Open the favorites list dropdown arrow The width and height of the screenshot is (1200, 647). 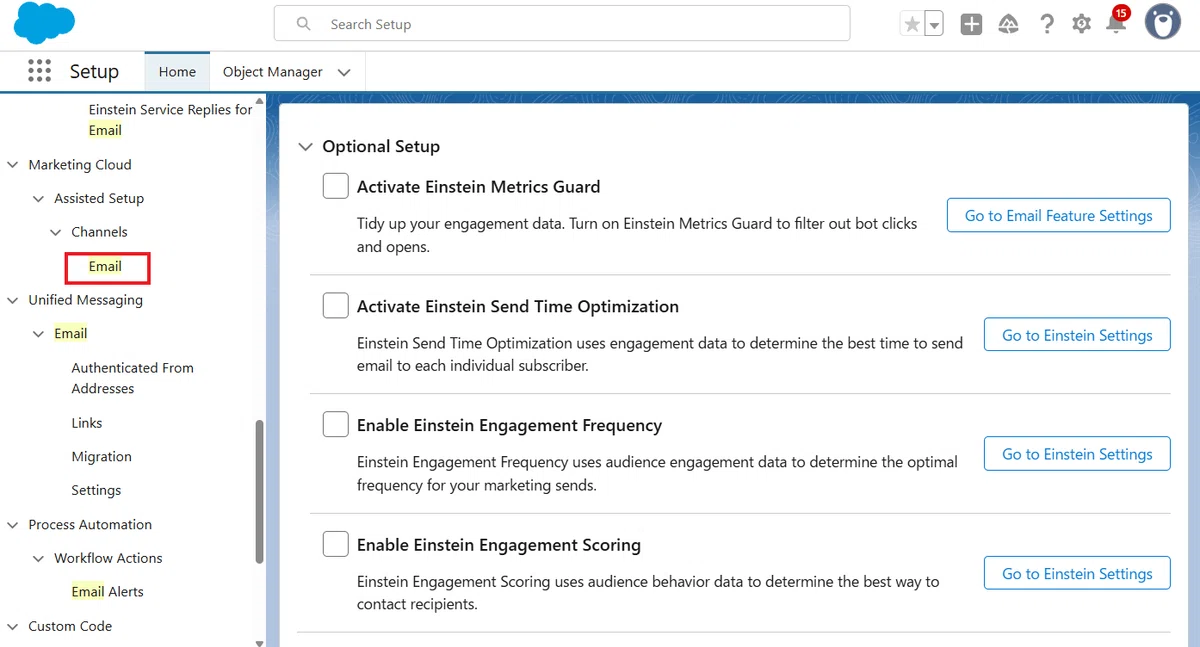934,24
